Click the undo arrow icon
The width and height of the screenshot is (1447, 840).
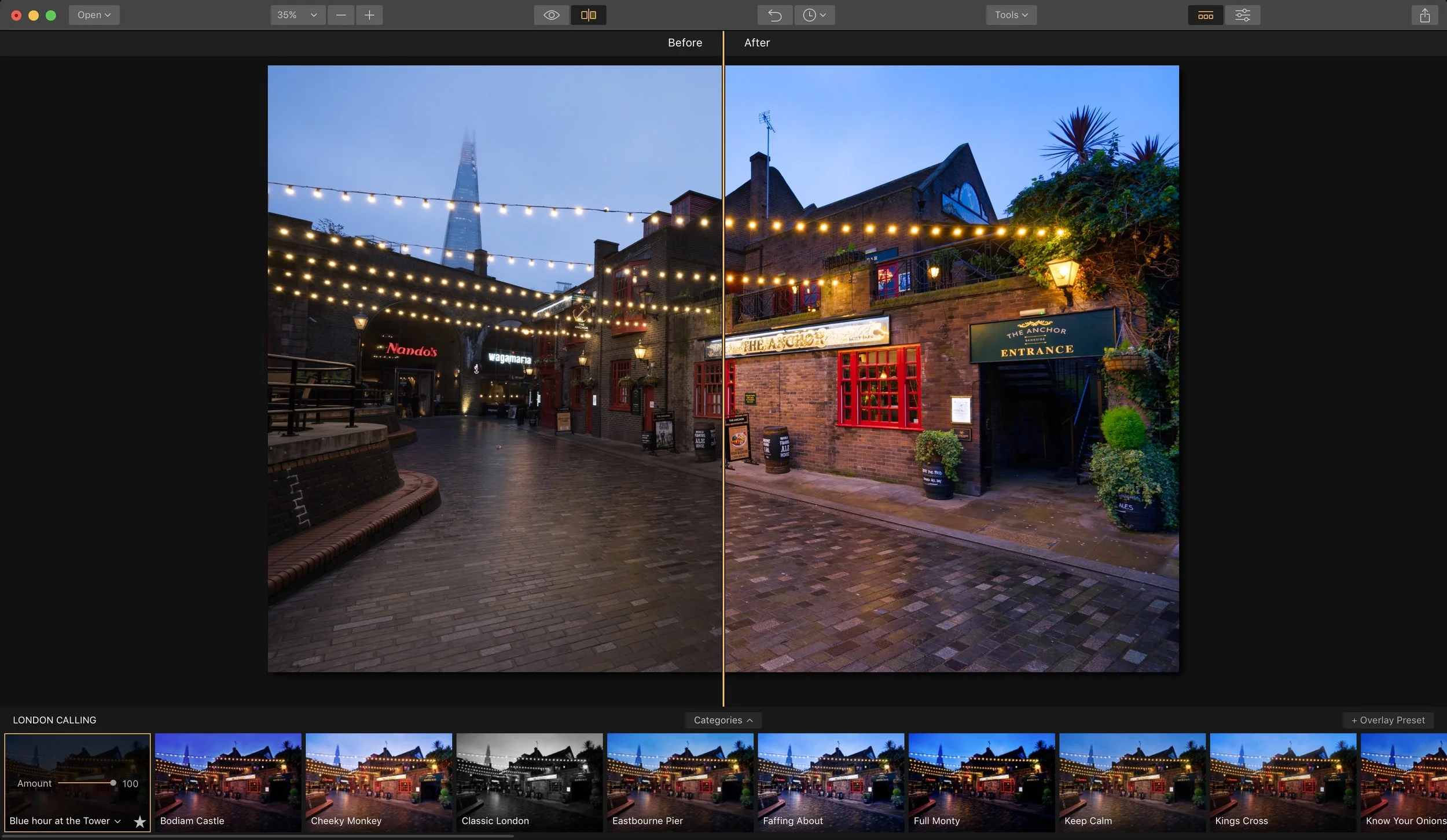[x=775, y=15]
